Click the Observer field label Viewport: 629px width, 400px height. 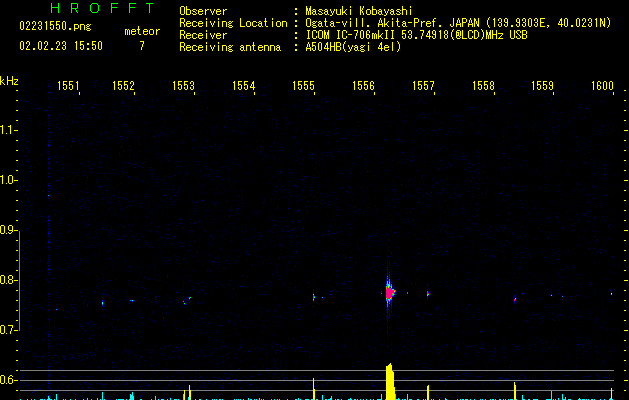click(203, 11)
